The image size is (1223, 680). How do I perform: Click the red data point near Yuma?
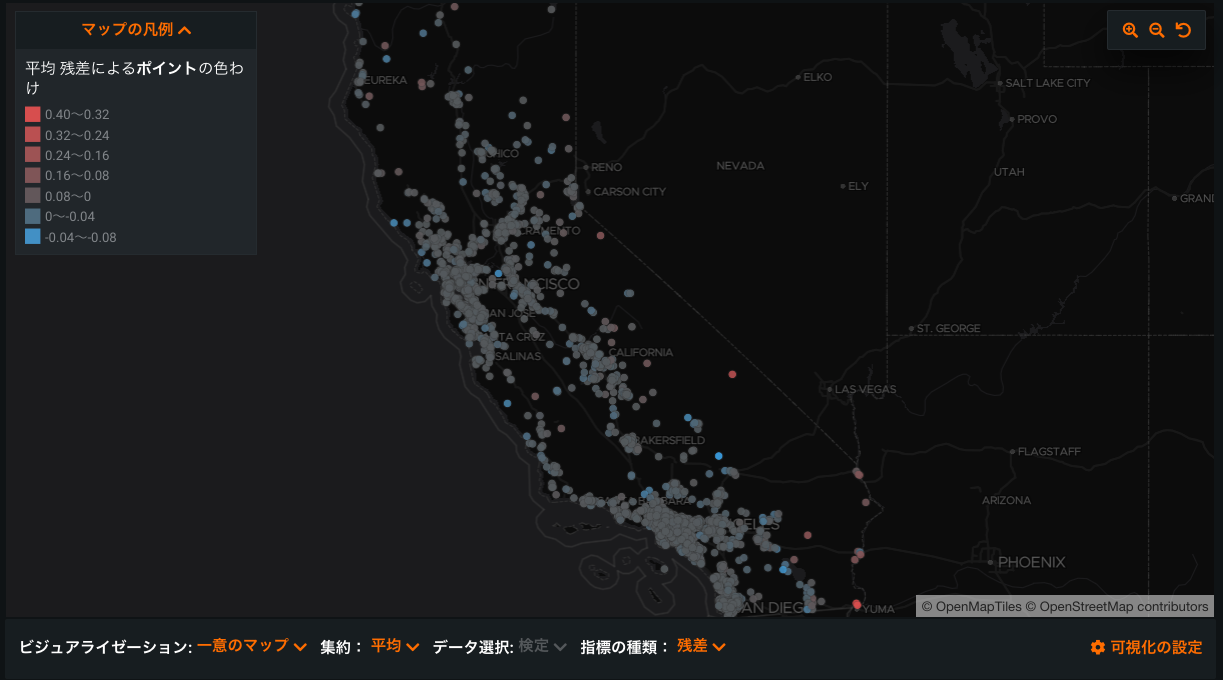[x=856, y=604]
